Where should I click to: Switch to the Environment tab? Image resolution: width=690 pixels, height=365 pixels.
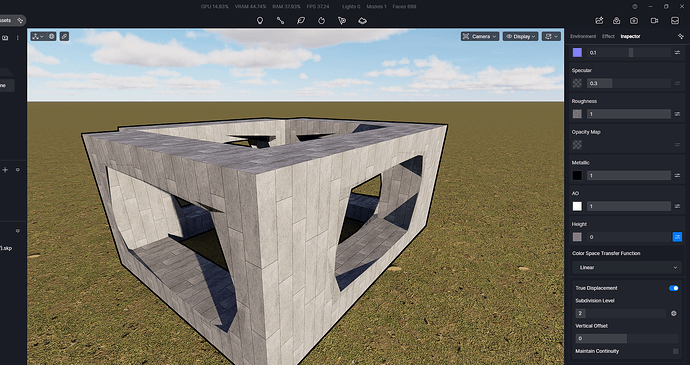pos(583,36)
